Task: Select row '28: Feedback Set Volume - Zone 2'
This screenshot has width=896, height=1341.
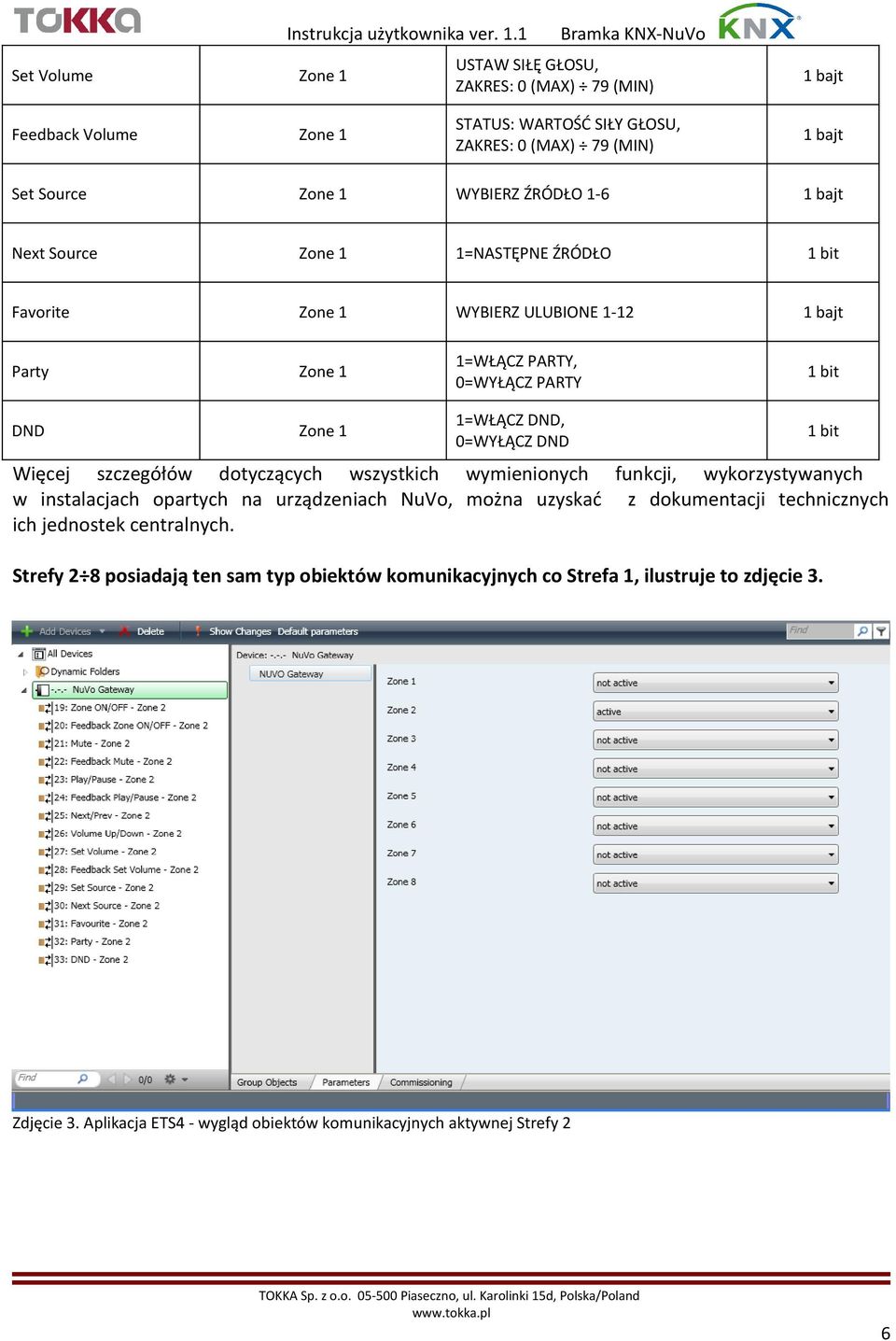Action: [126, 869]
